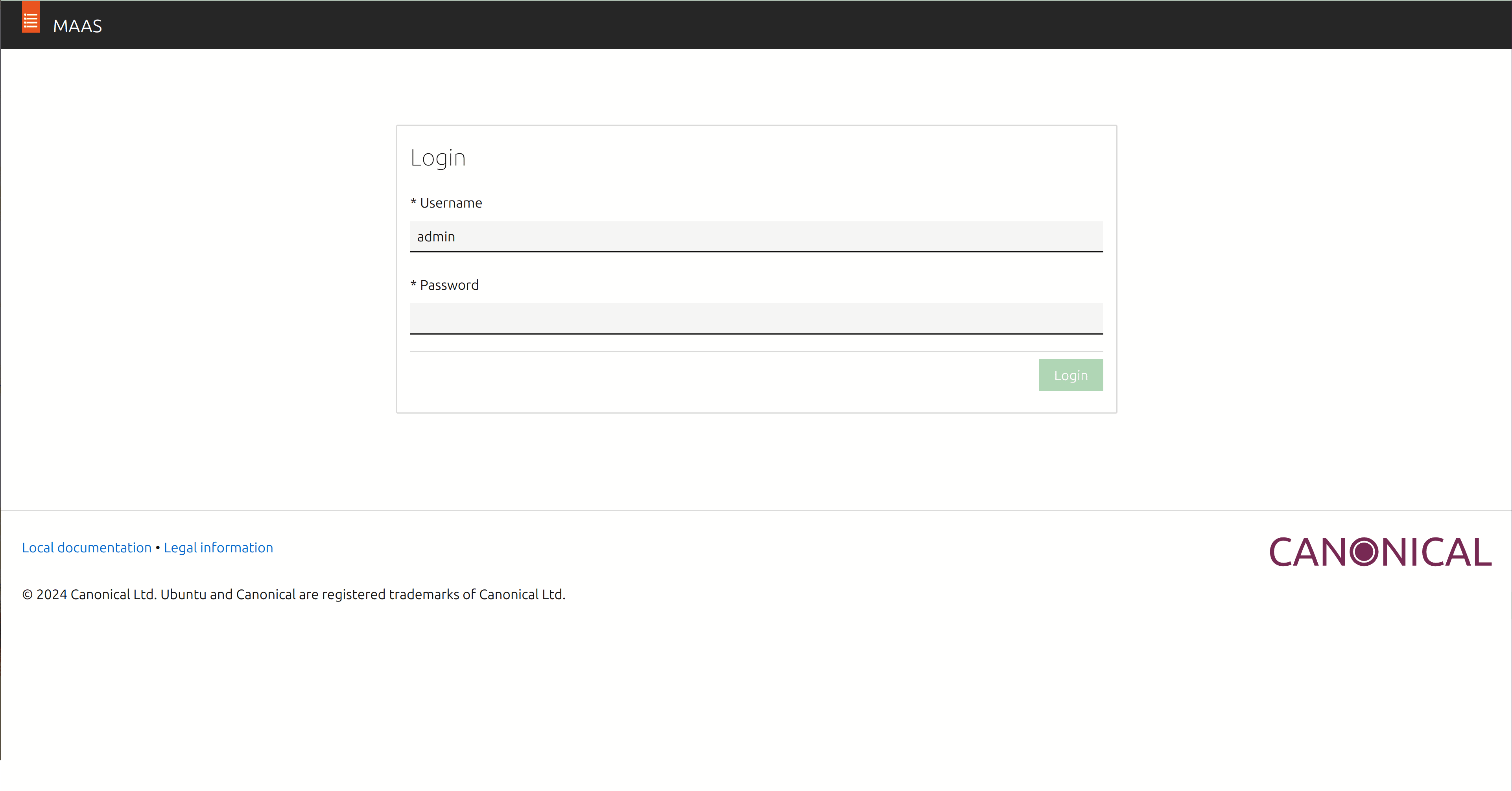The image size is (1512, 791).
Task: Submit with the green Login button
Action: (1071, 375)
